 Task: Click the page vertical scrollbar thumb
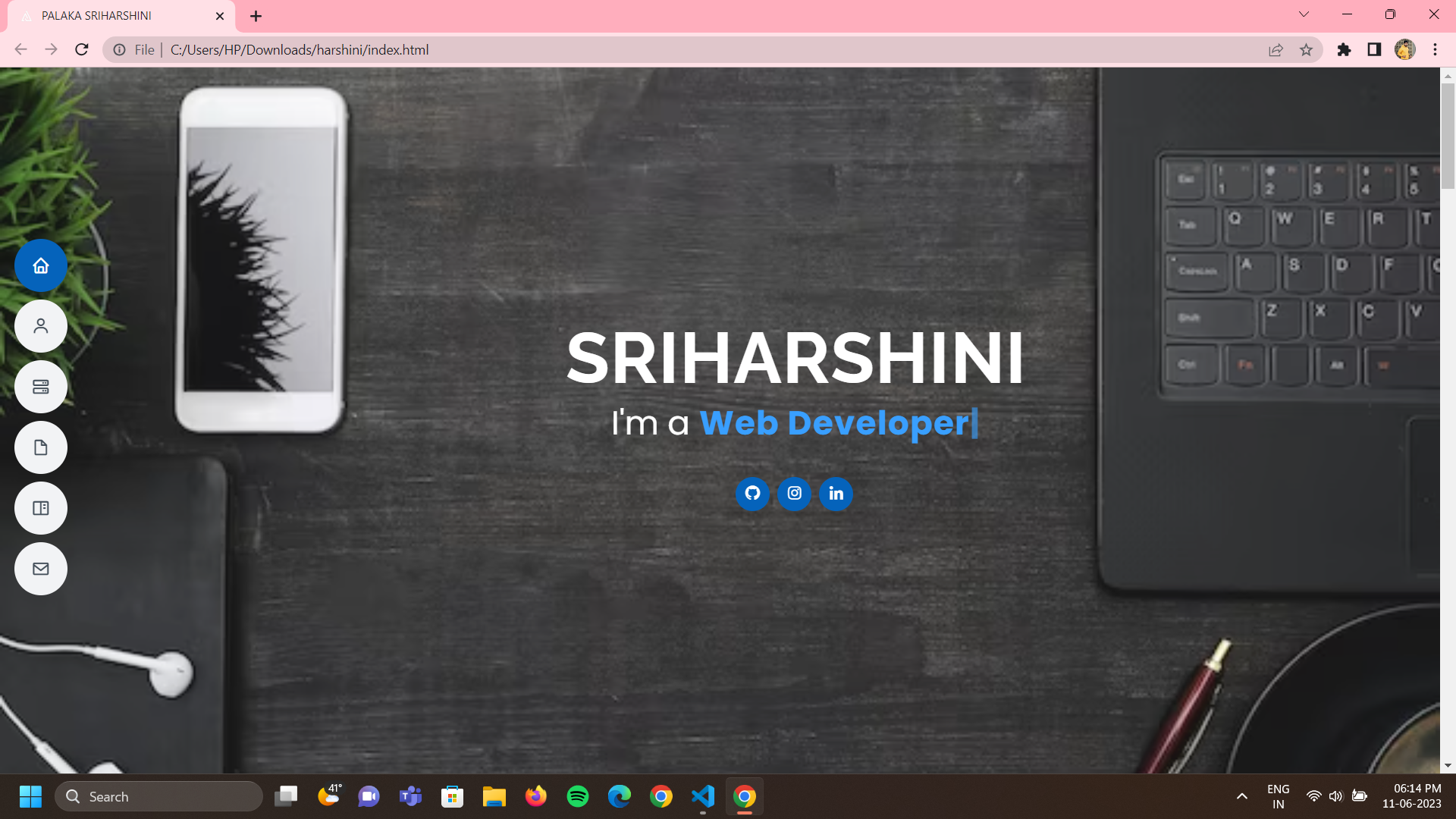pos(1448,136)
